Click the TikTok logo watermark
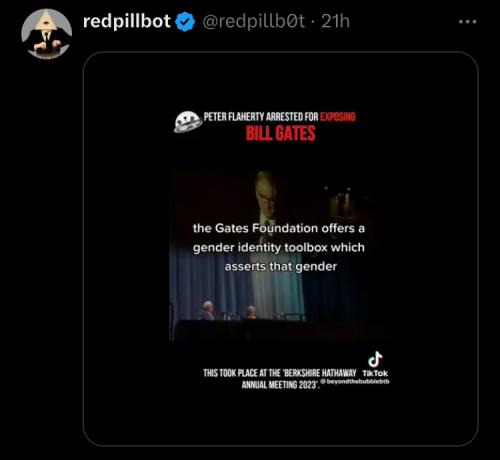 click(375, 364)
